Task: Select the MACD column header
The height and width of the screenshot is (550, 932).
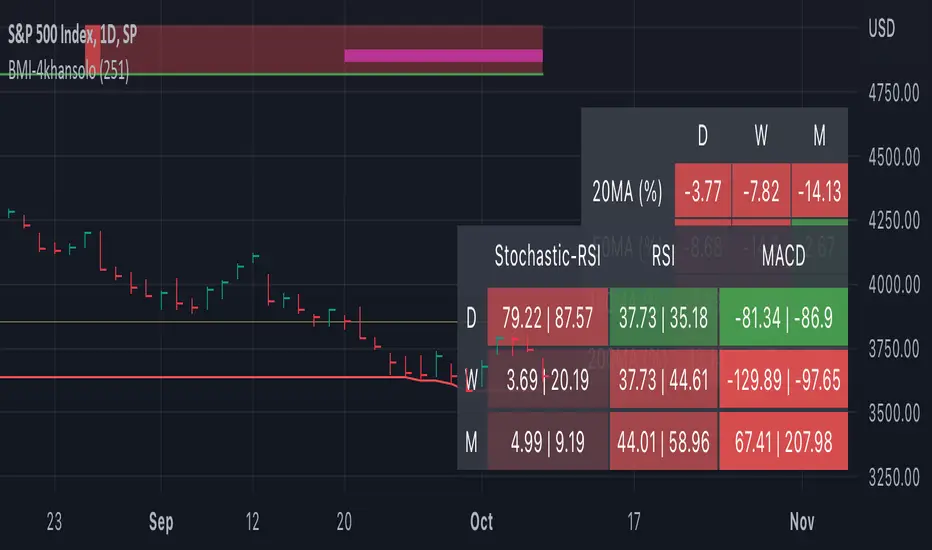Action: (782, 257)
